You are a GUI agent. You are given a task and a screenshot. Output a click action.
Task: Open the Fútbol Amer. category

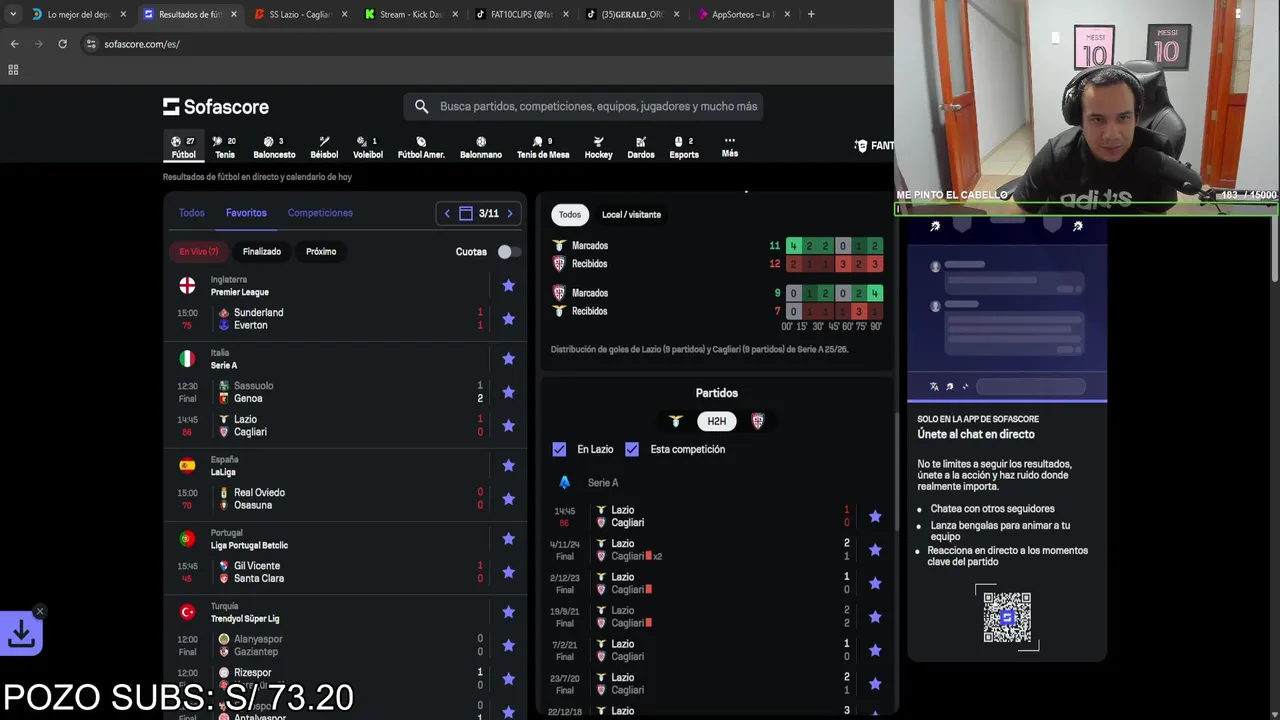click(421, 148)
